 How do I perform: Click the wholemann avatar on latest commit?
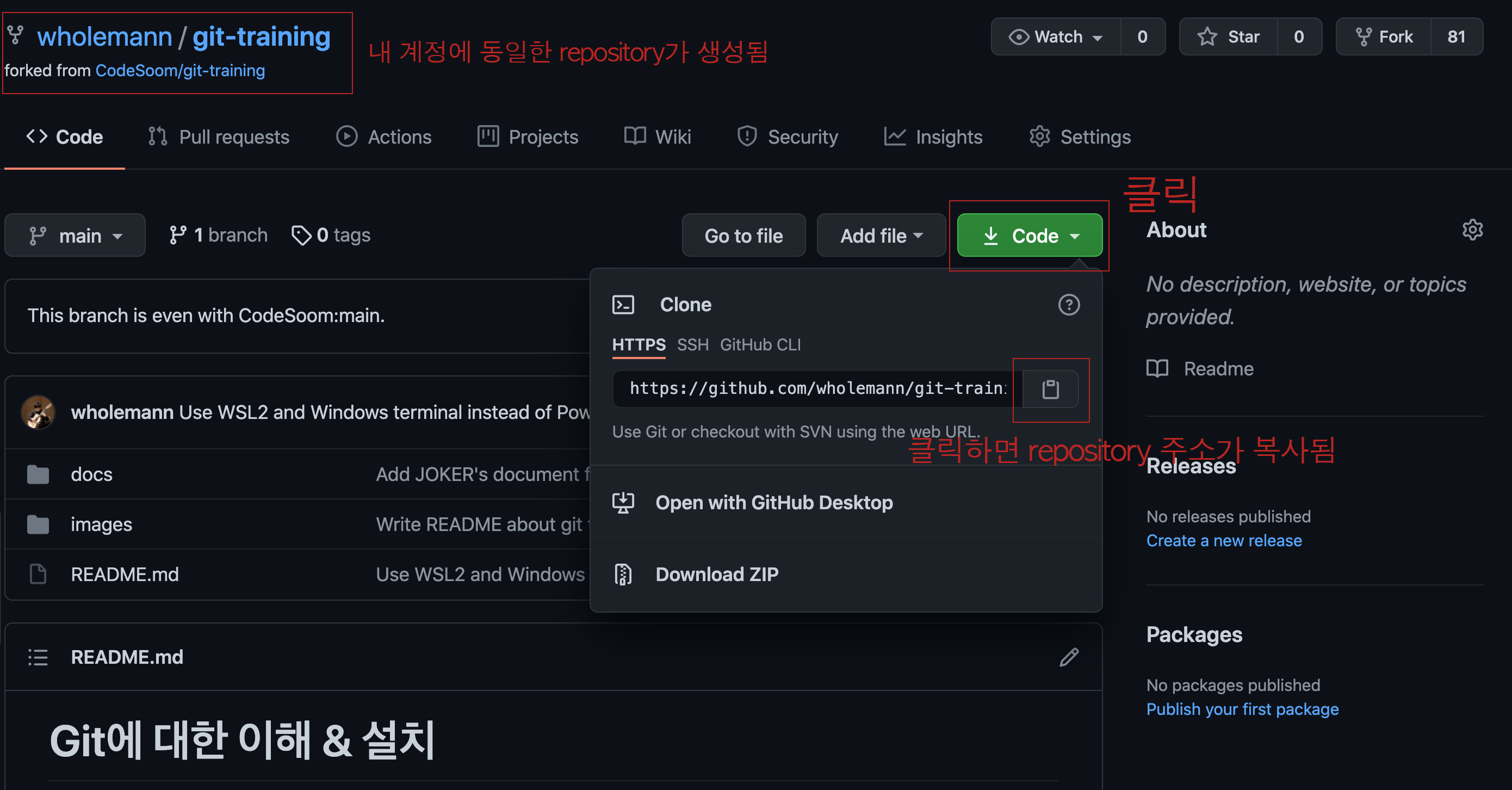(x=38, y=412)
